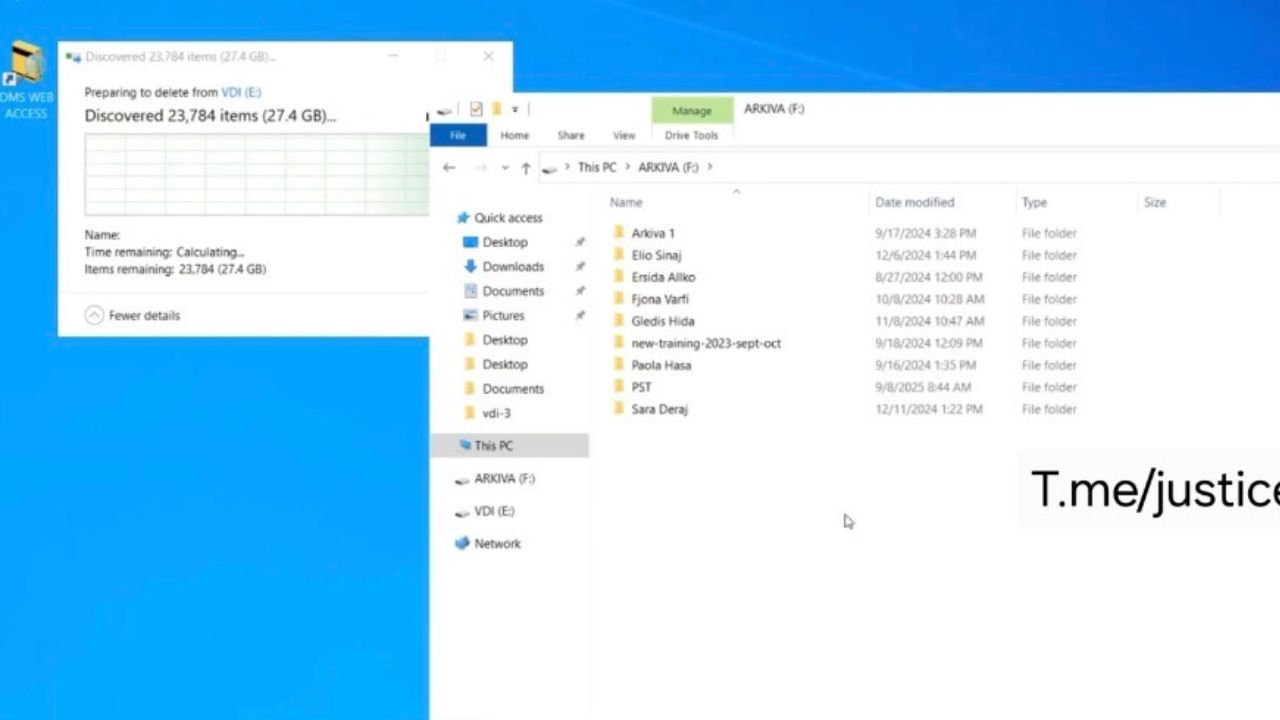This screenshot has height=720, width=1280.
Task: Expand the chevron after ARKIVA (F:) breadcrumb
Action: coord(710,167)
